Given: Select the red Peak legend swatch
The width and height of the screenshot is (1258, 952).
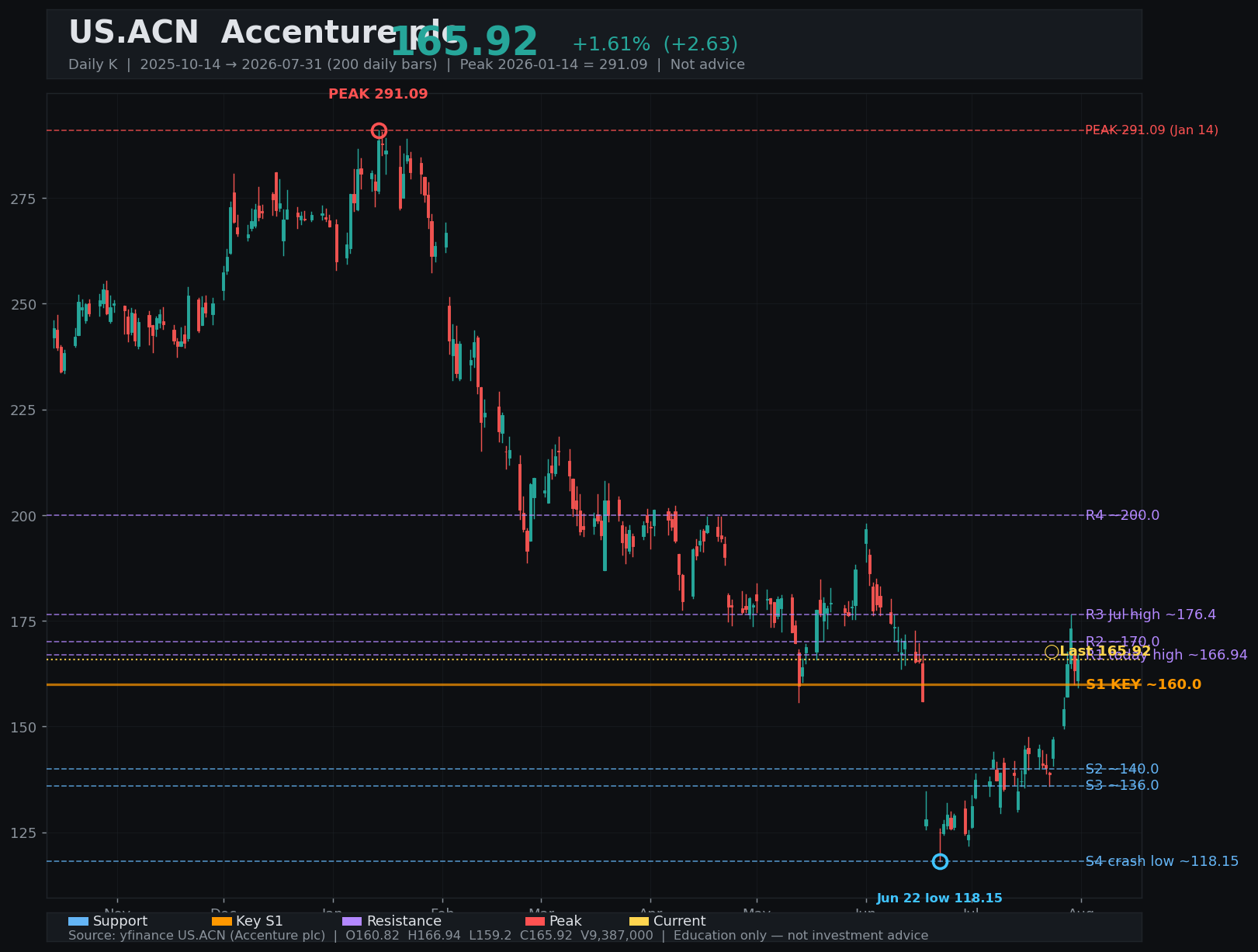Looking at the screenshot, I should (535, 921).
